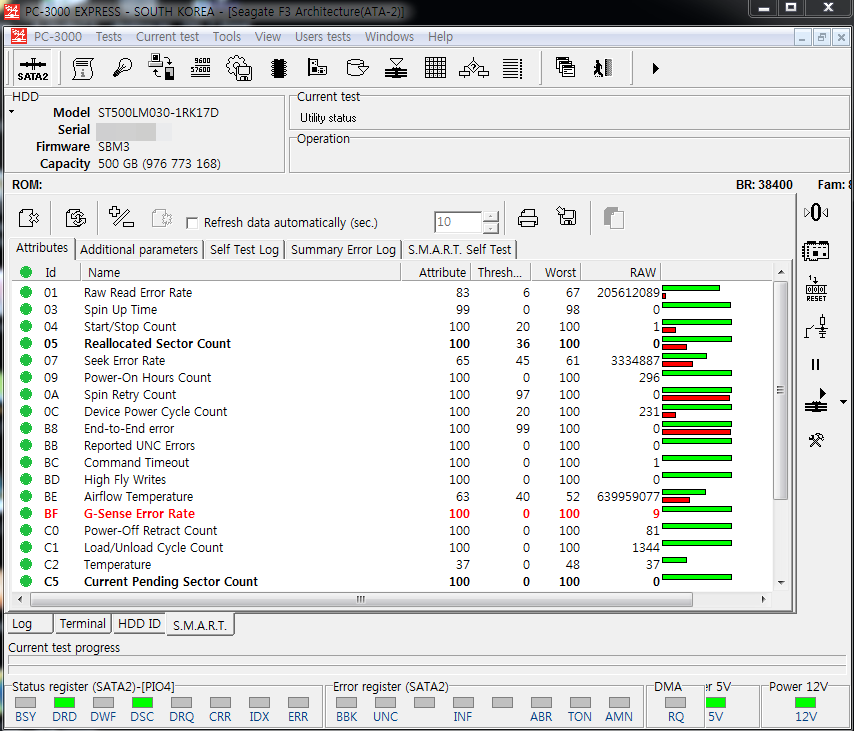The height and width of the screenshot is (731, 854).
Task: Click the circuit board sidebar icon
Action: coord(816,251)
